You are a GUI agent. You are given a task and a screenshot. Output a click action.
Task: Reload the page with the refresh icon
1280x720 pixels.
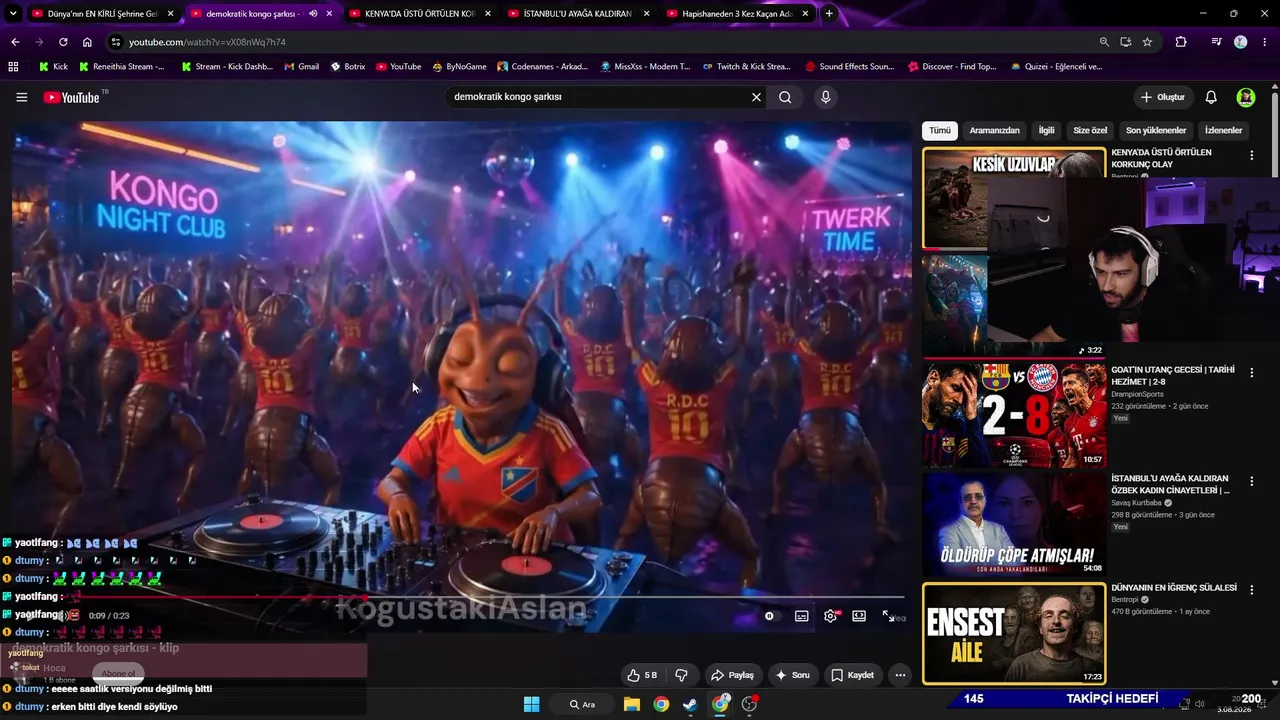click(63, 42)
